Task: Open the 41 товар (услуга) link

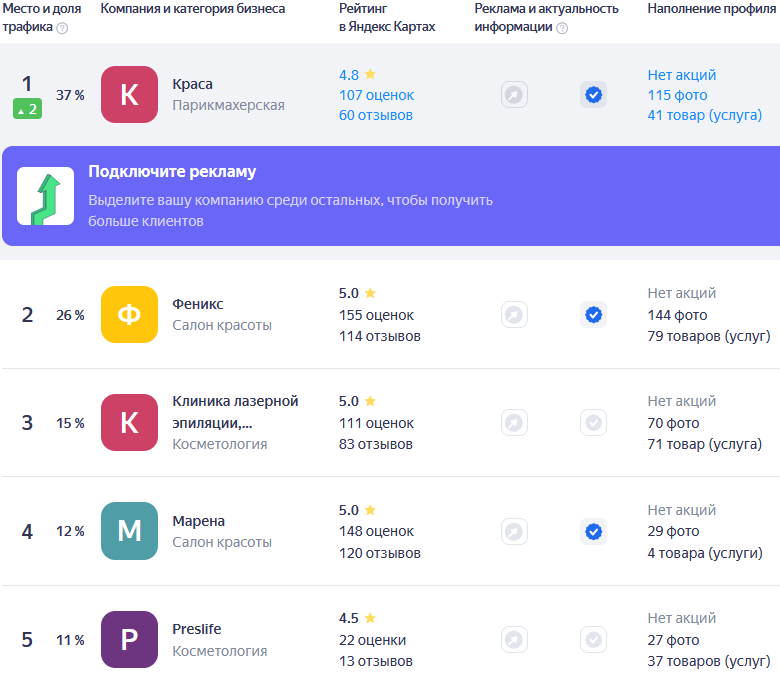Action: point(711,116)
